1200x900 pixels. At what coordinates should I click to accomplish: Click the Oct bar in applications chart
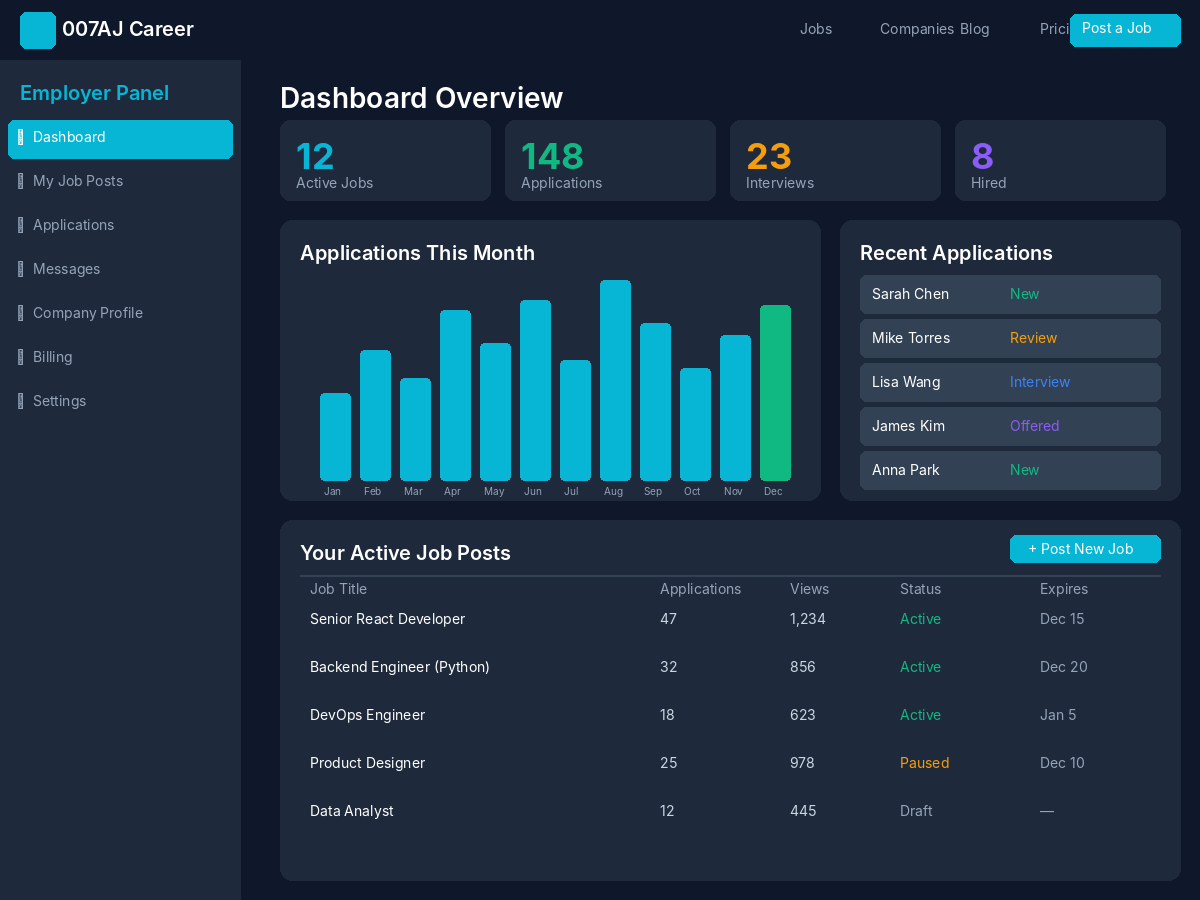pyautogui.click(x=695, y=424)
